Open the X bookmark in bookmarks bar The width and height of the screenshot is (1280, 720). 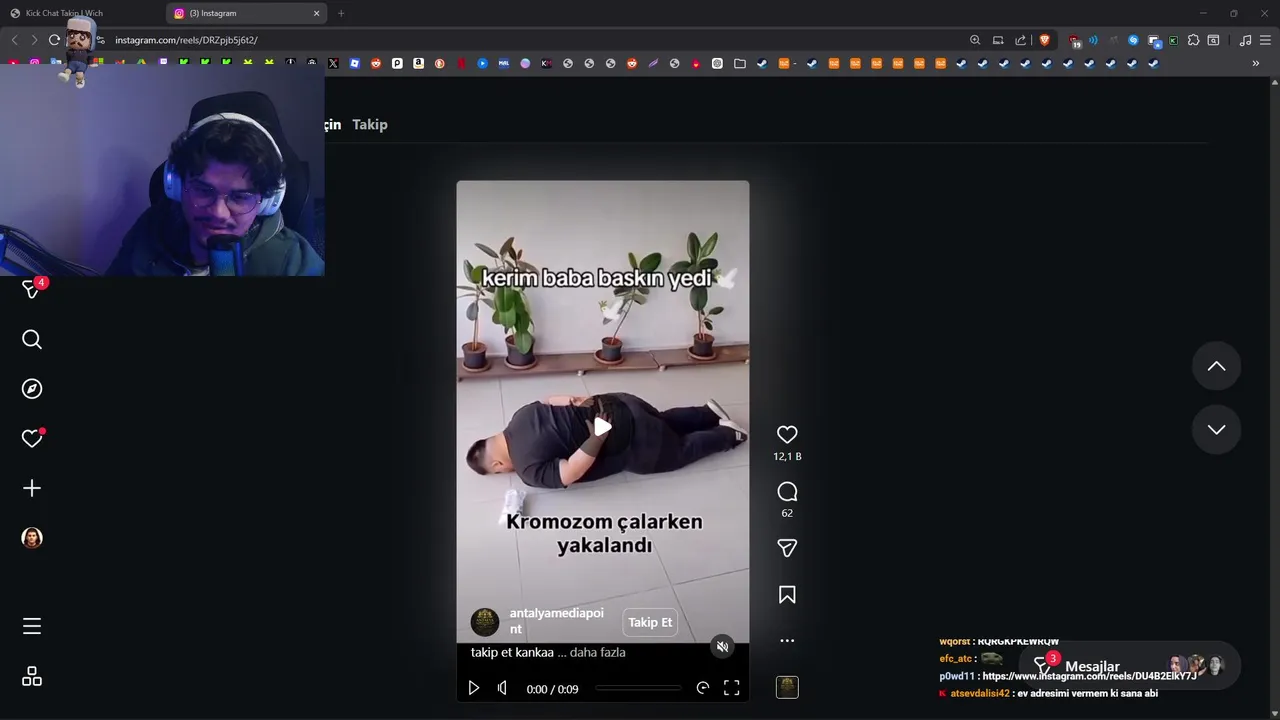[x=333, y=63]
